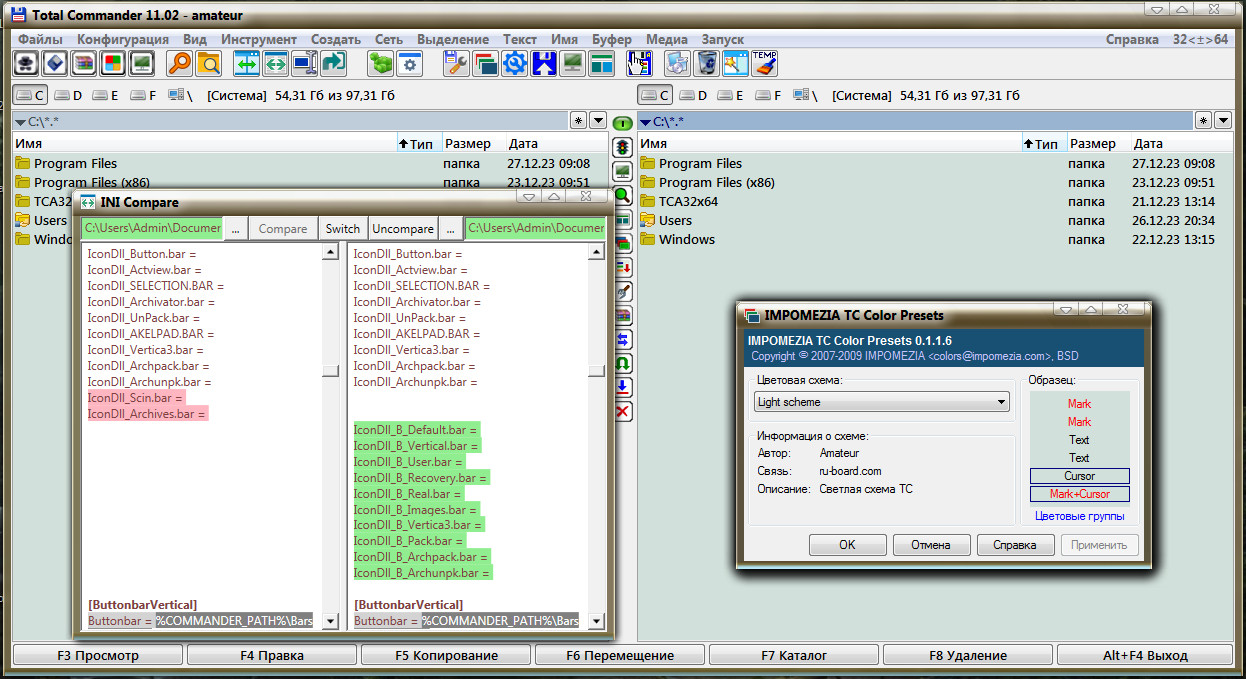Screen dimensions: 1246x679
Task: Click the red X icon in vertical bar
Action: (622, 411)
